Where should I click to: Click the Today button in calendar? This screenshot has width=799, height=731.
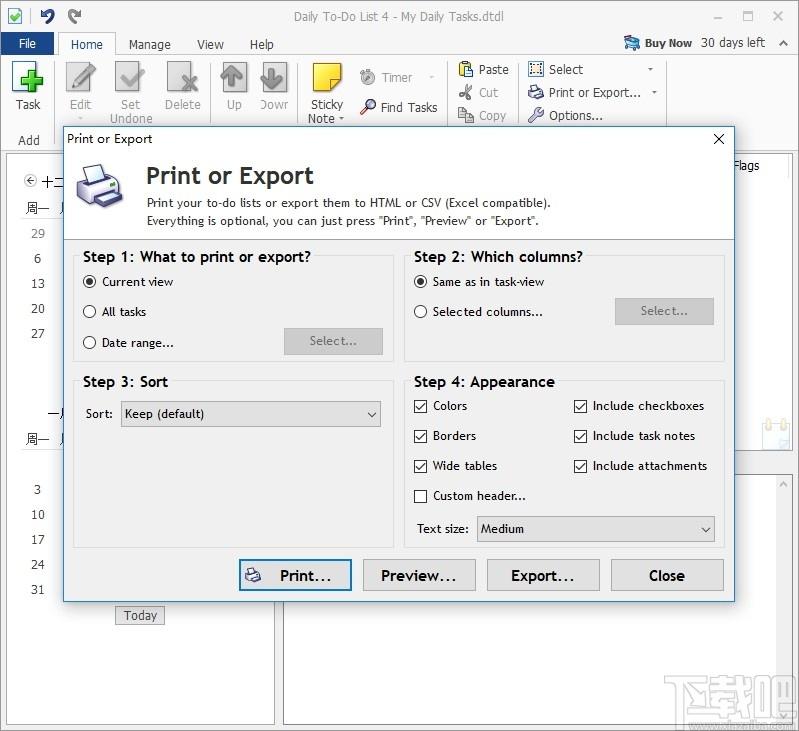tap(140, 615)
